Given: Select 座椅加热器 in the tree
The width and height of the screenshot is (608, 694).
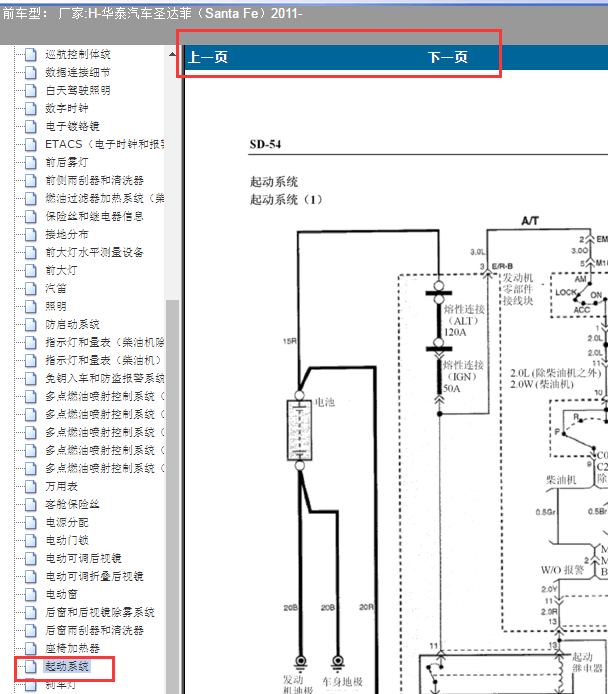Looking at the screenshot, I should point(72,648).
